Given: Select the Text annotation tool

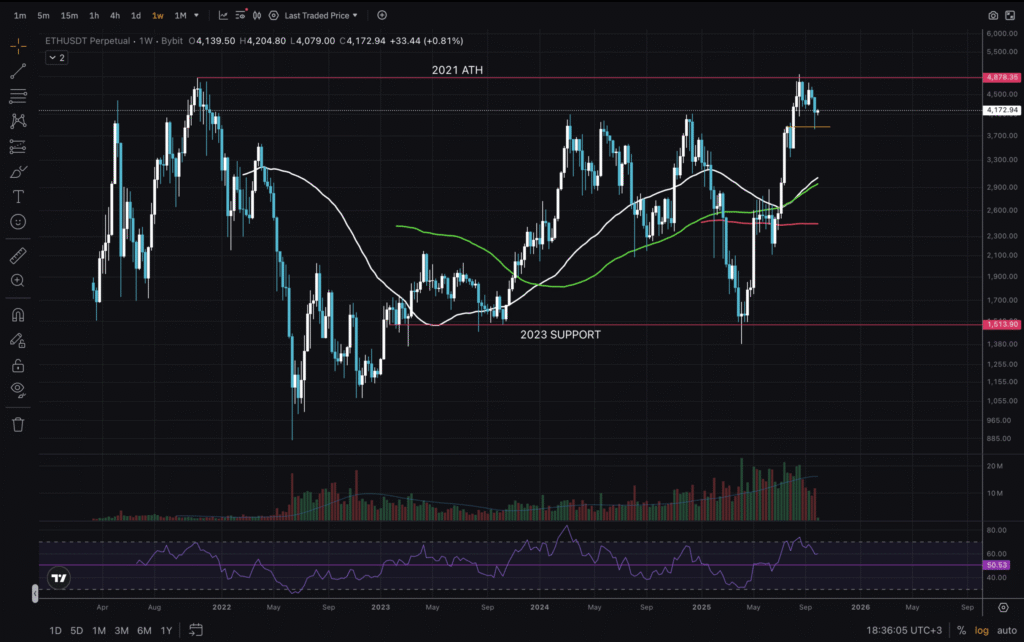Looking at the screenshot, I should click(x=18, y=196).
